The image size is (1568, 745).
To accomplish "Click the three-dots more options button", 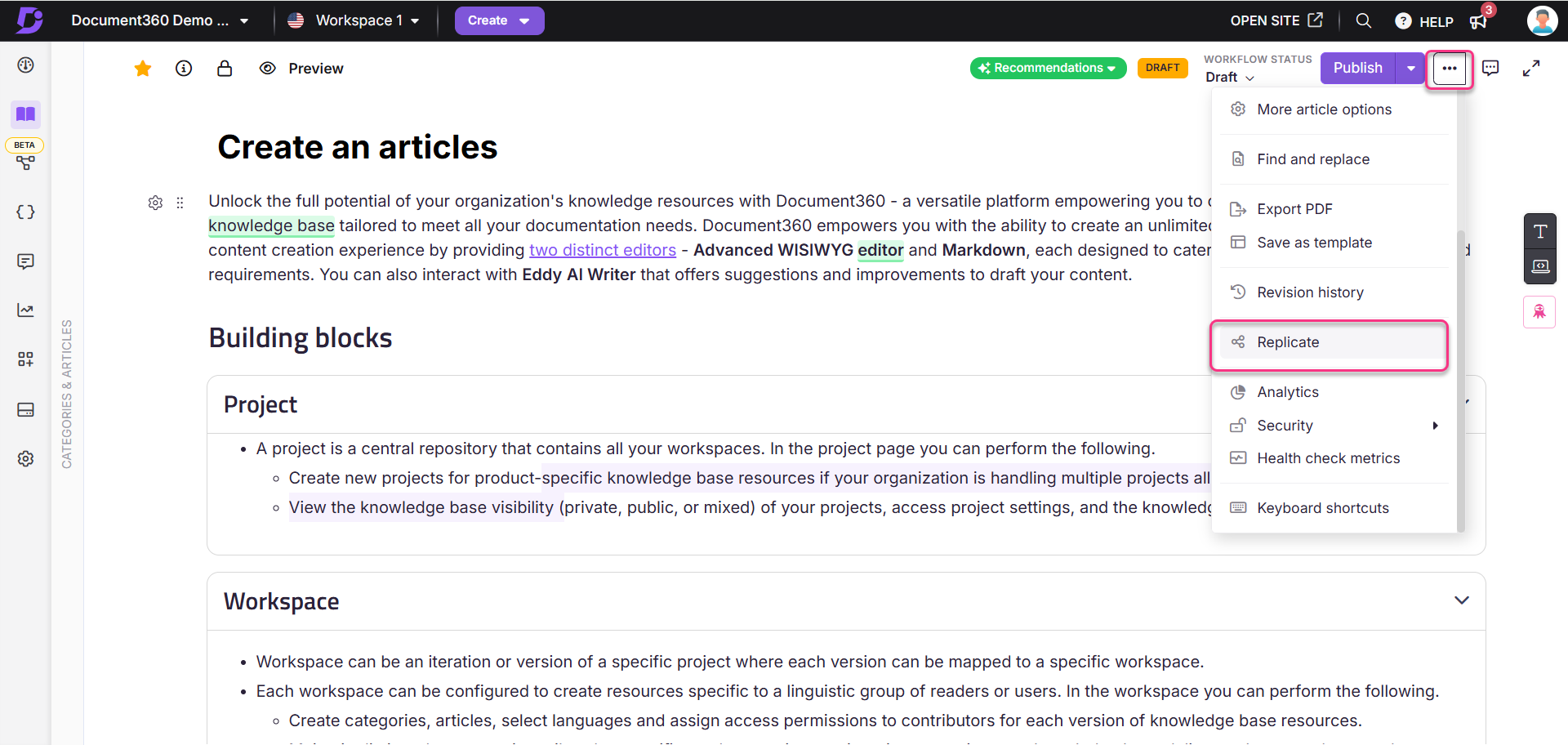I will [x=1450, y=69].
